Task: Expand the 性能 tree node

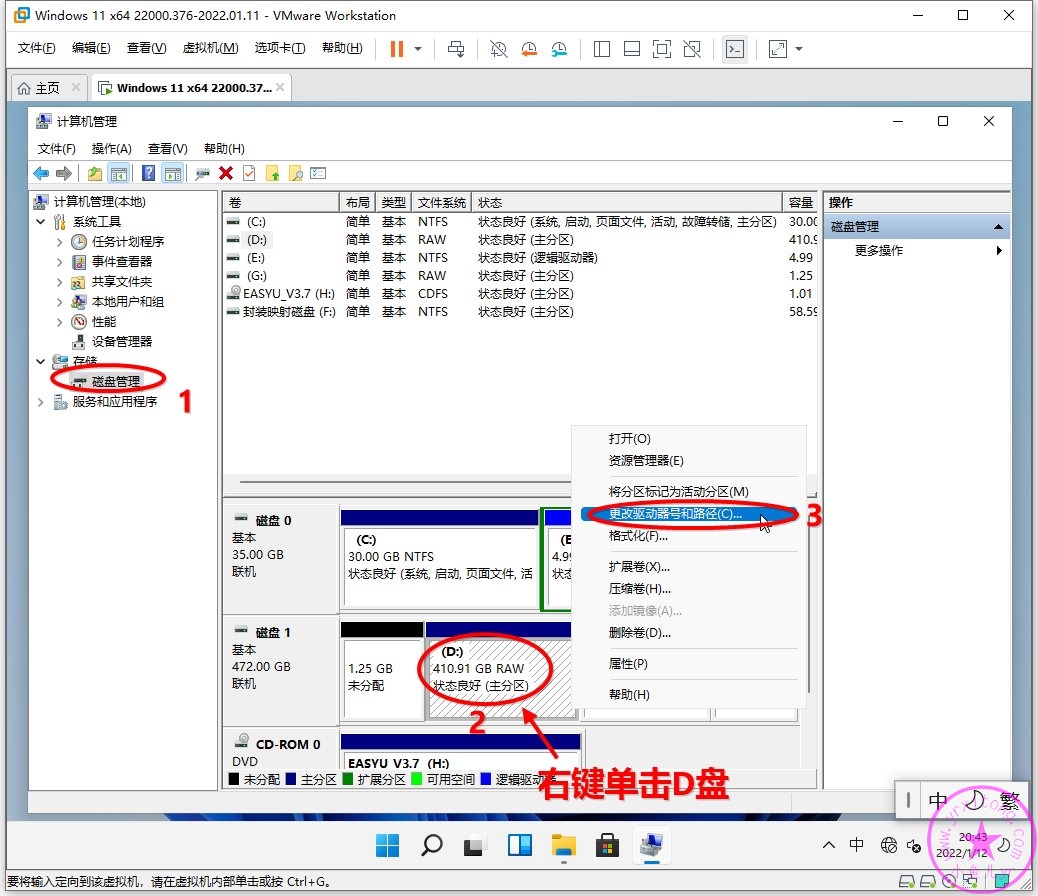Action: [60, 322]
